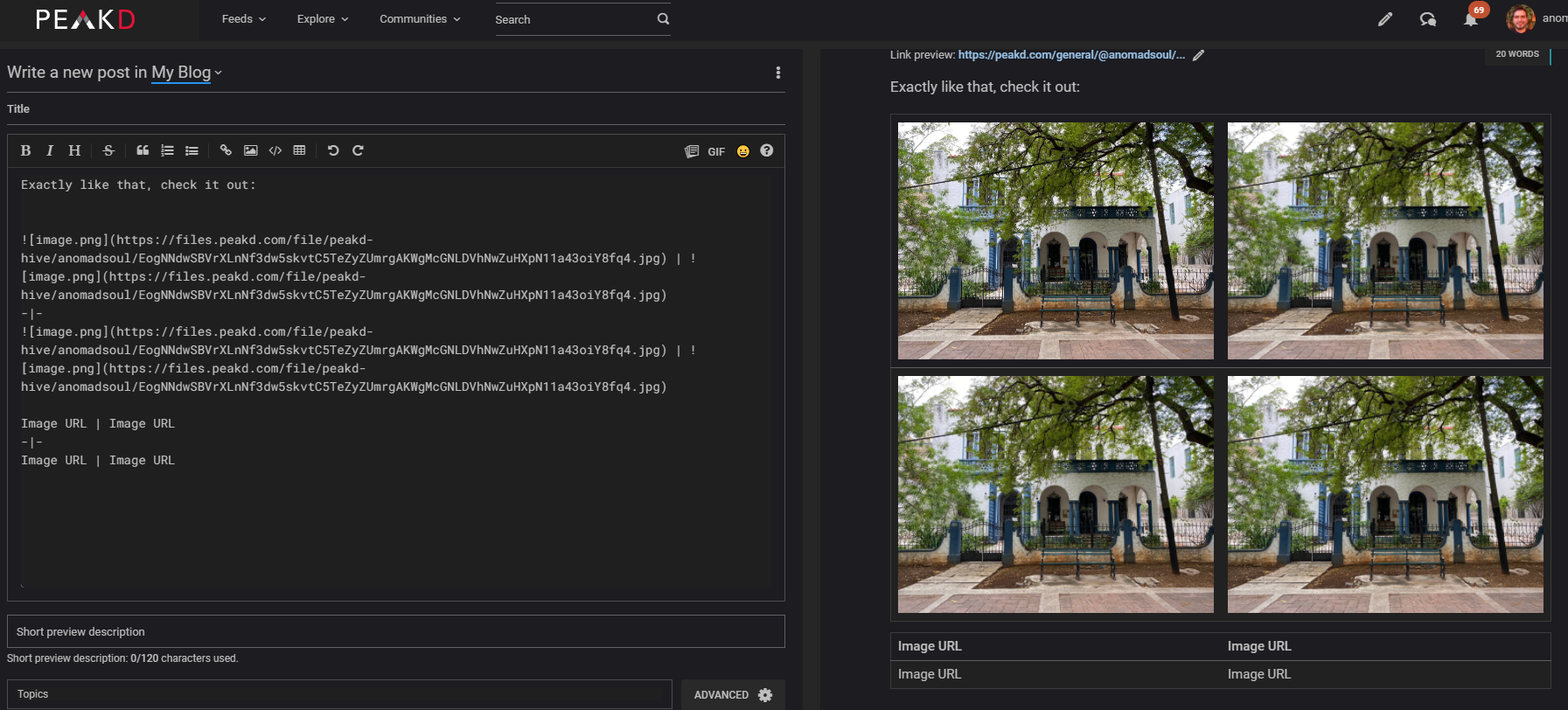The image size is (1568, 710).
Task: Click 'Exactly like that, check it out:' preview text
Action: point(985,87)
